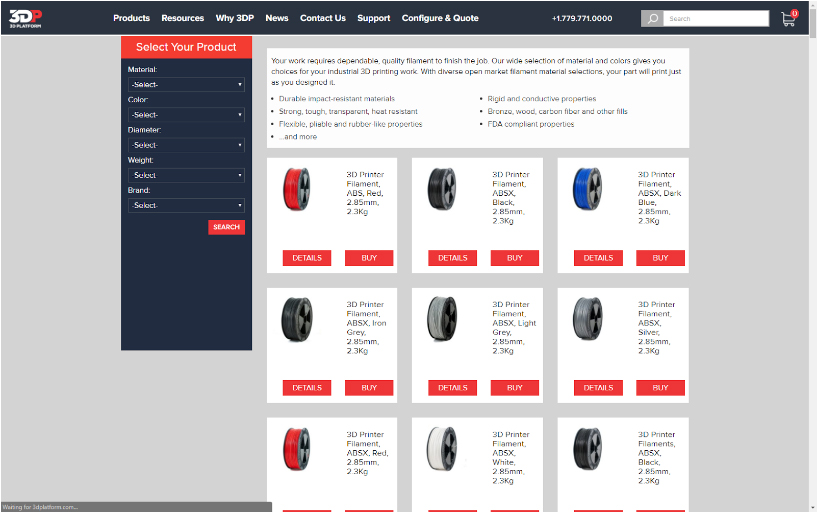The image size is (818, 512).
Task: Expand the Diameter dropdown
Action: 186,145
